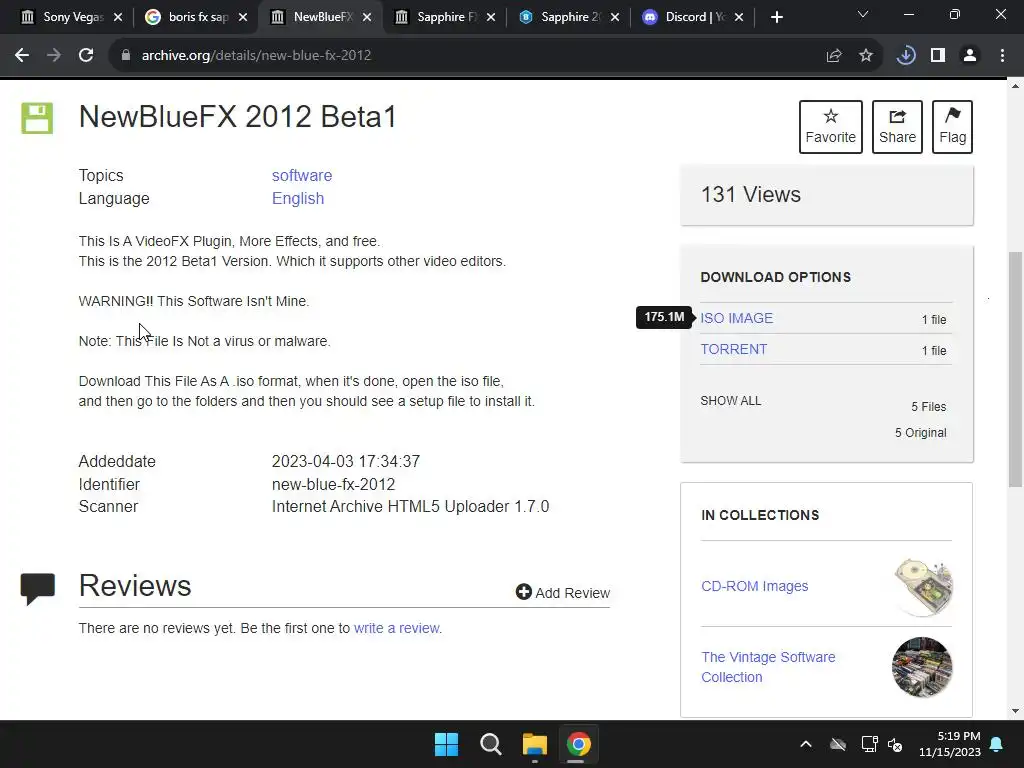Click the forward navigation arrow
The image size is (1024, 768).
click(54, 56)
